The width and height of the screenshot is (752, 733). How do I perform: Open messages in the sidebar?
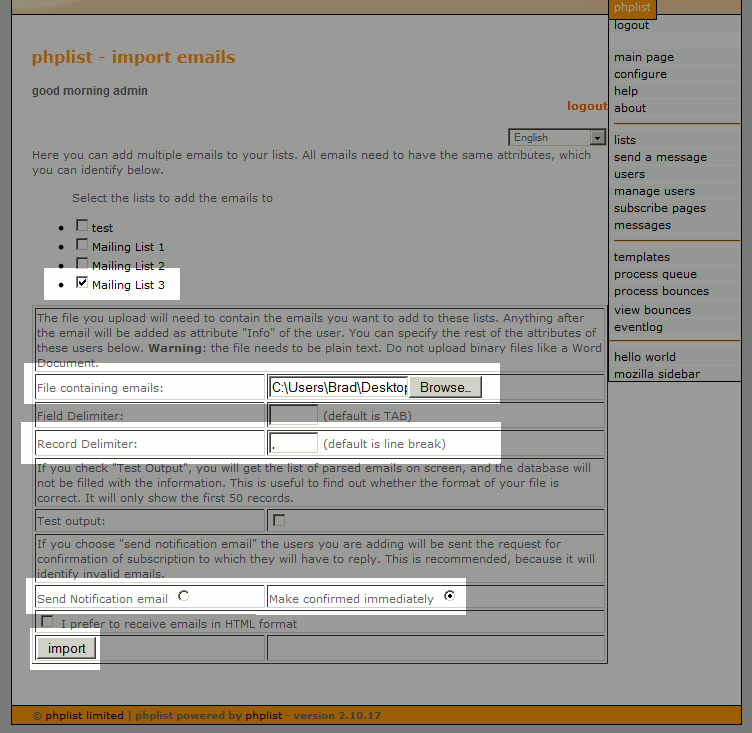(642, 225)
